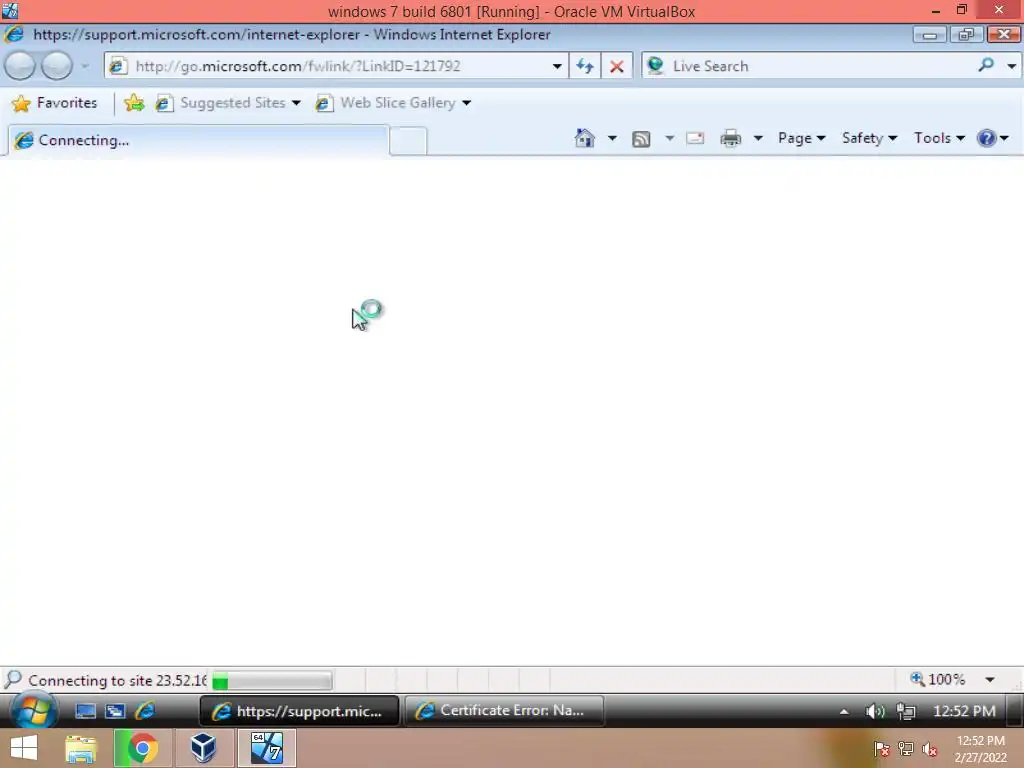Viewport: 1024px width, 768px height.
Task: Show hidden guest tray icons arrow
Action: [844, 712]
